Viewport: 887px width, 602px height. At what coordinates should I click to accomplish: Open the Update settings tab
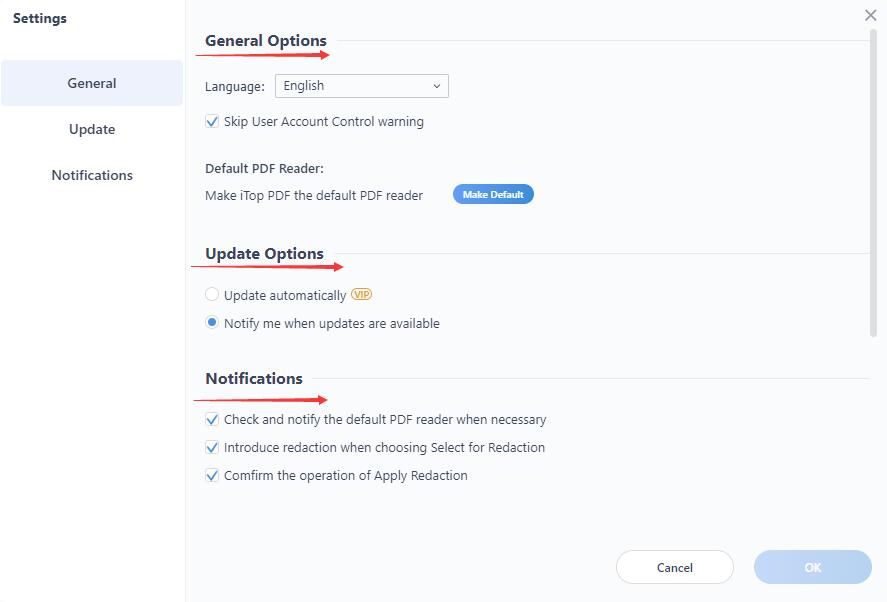[x=92, y=130]
